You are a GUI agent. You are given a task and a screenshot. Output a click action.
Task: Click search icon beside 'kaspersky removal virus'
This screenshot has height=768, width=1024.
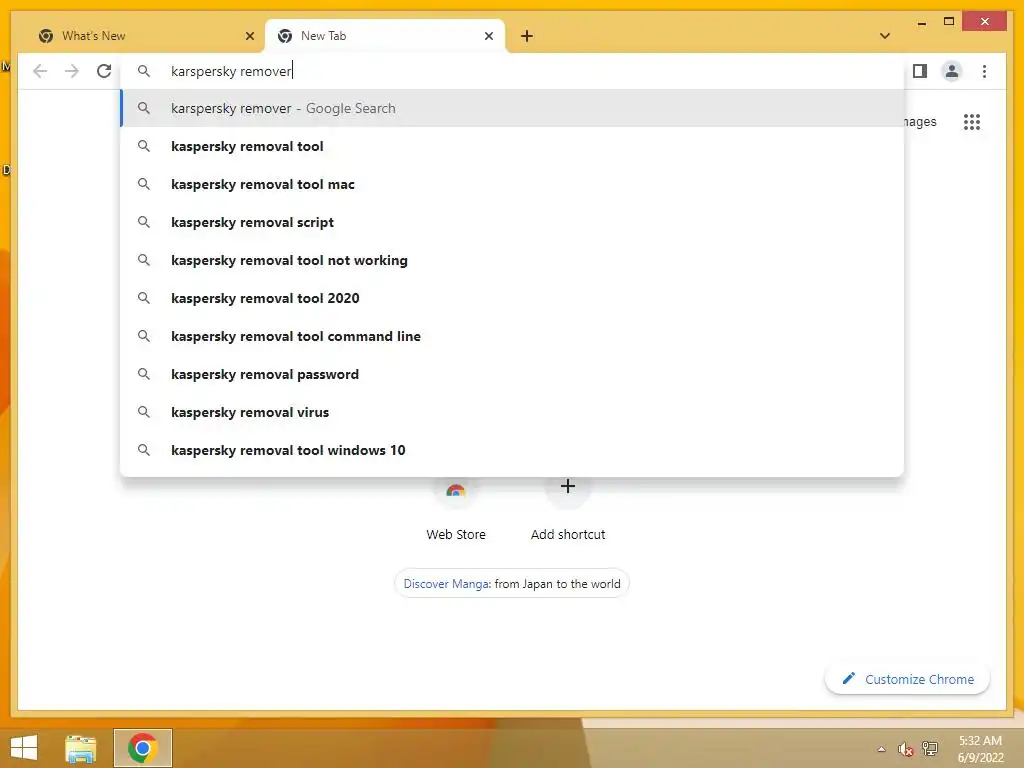pyautogui.click(x=144, y=412)
